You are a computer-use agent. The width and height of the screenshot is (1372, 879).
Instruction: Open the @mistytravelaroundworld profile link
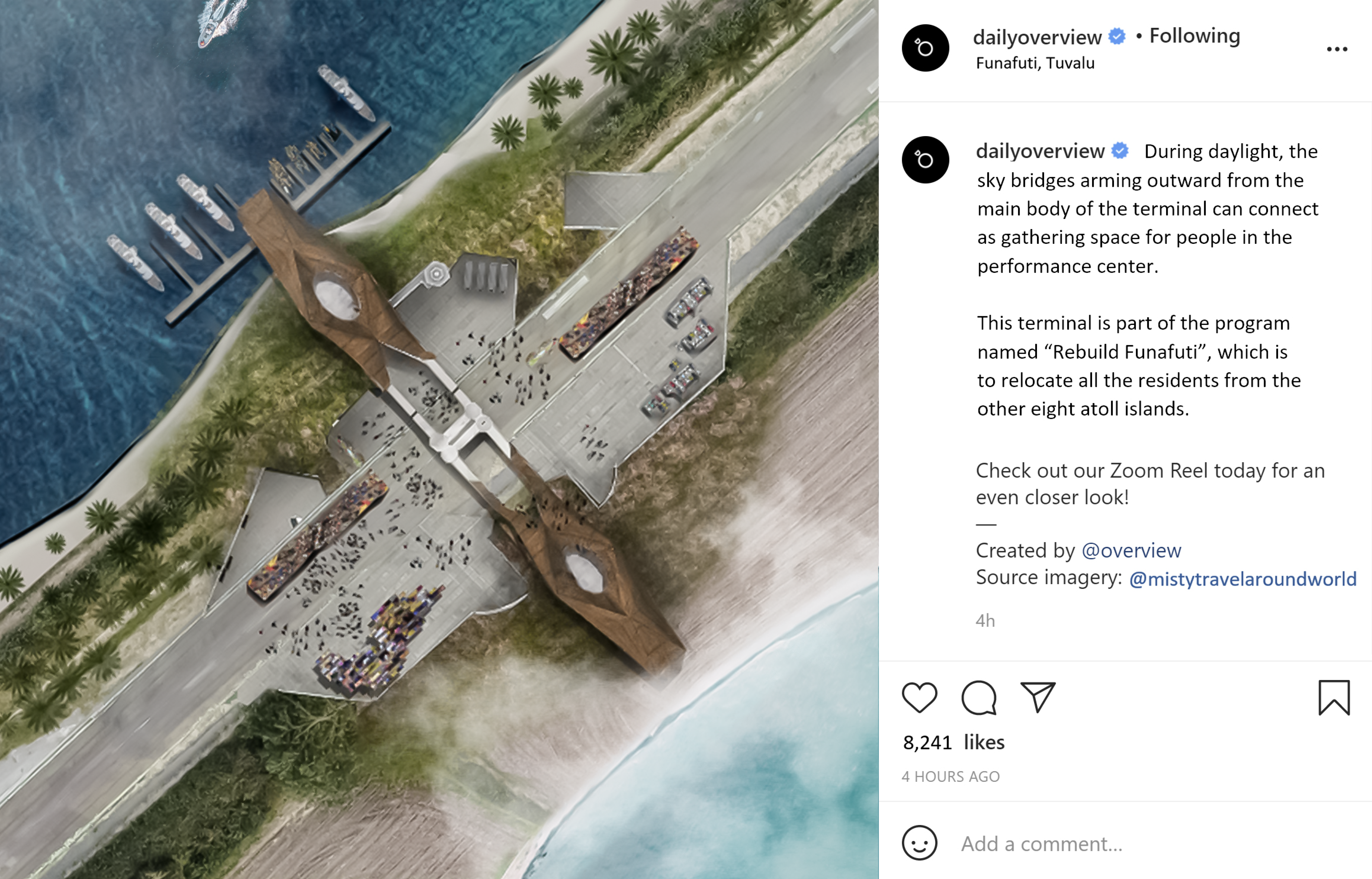coord(1242,579)
